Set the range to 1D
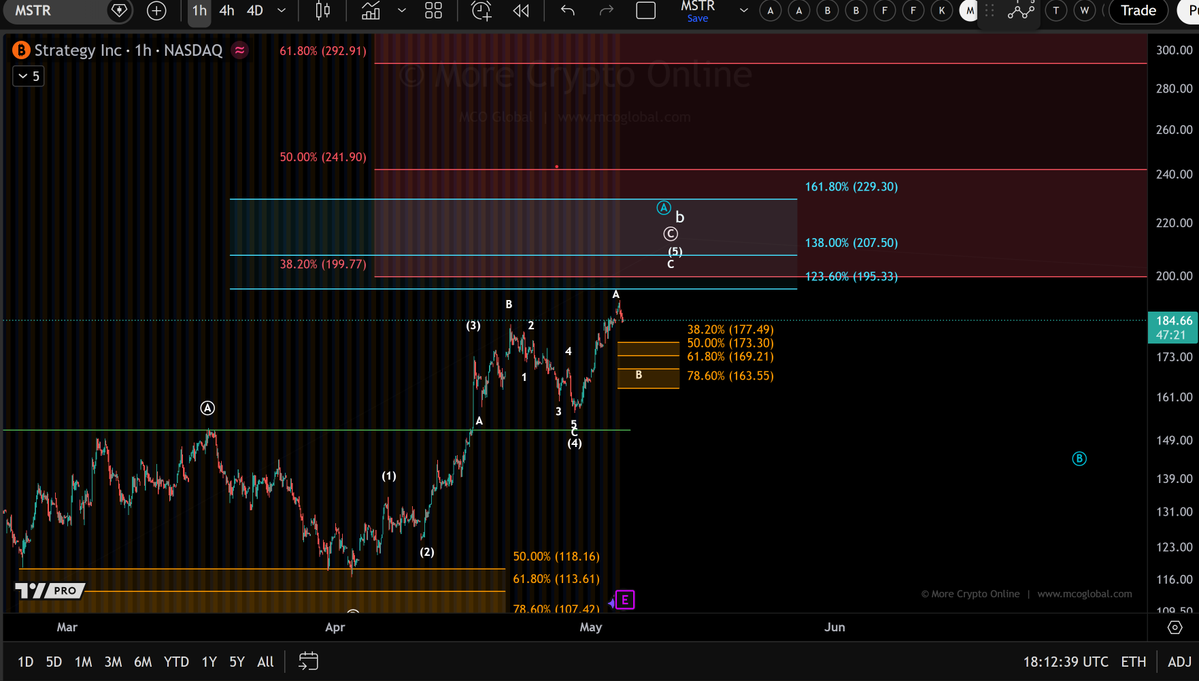Screen dimensions: 1199x681 25,662
